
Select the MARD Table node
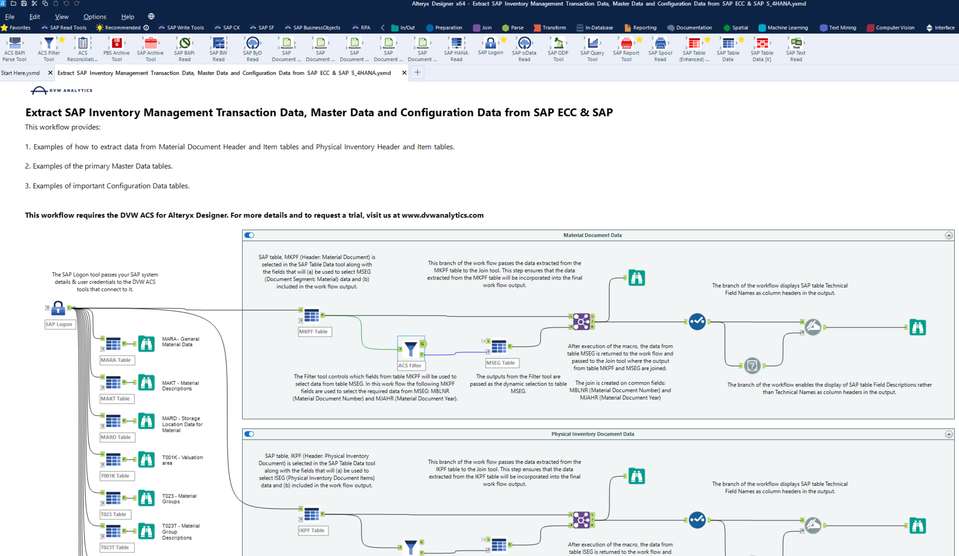[x=113, y=421]
